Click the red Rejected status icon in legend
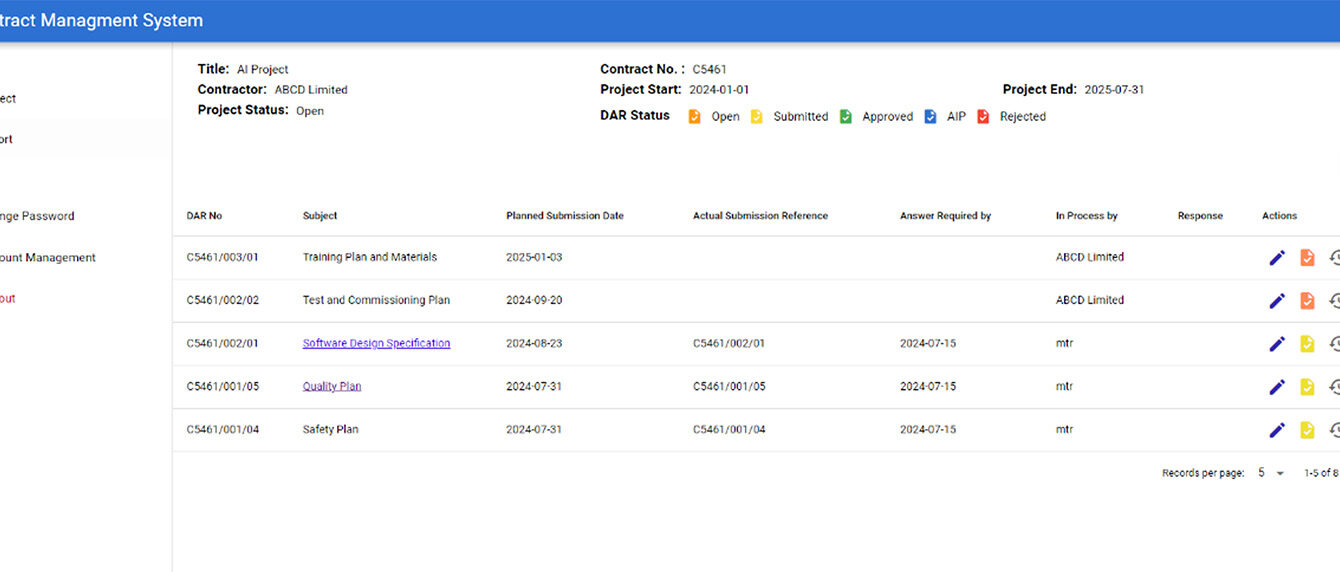Screen dimensions: 1340x572 click(x=983, y=117)
